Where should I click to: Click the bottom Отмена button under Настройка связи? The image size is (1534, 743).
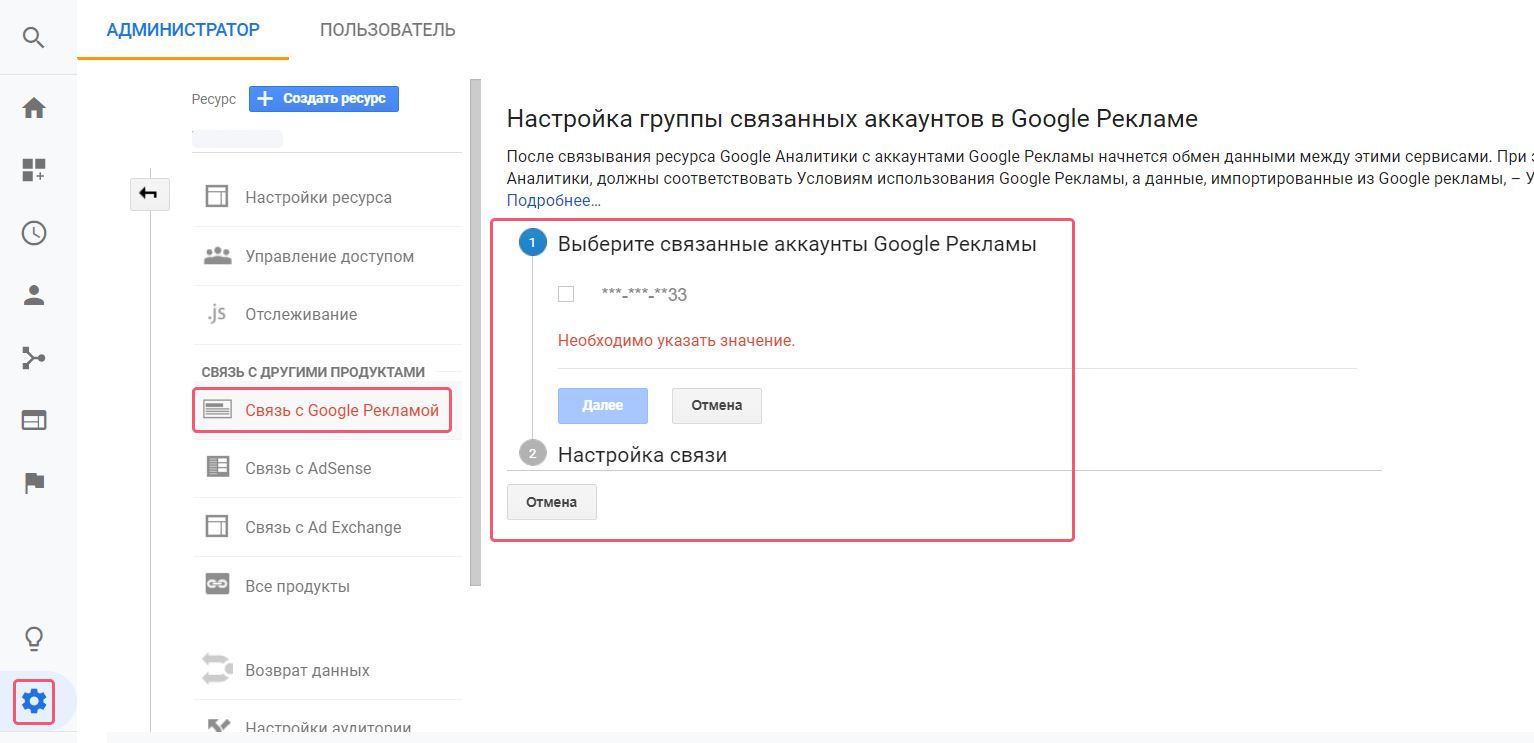pos(552,502)
